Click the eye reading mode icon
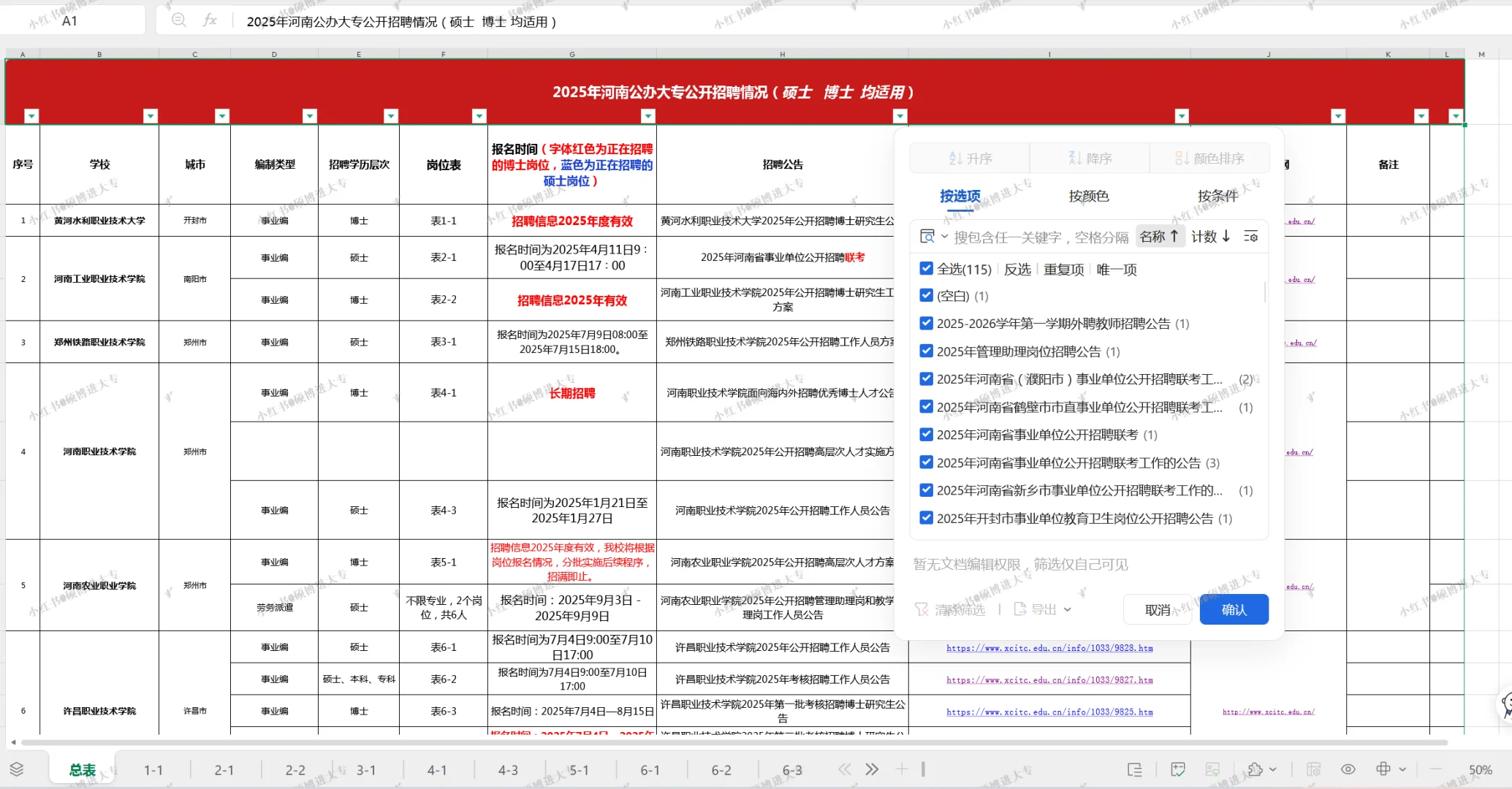This screenshot has height=789, width=1512. [1348, 769]
